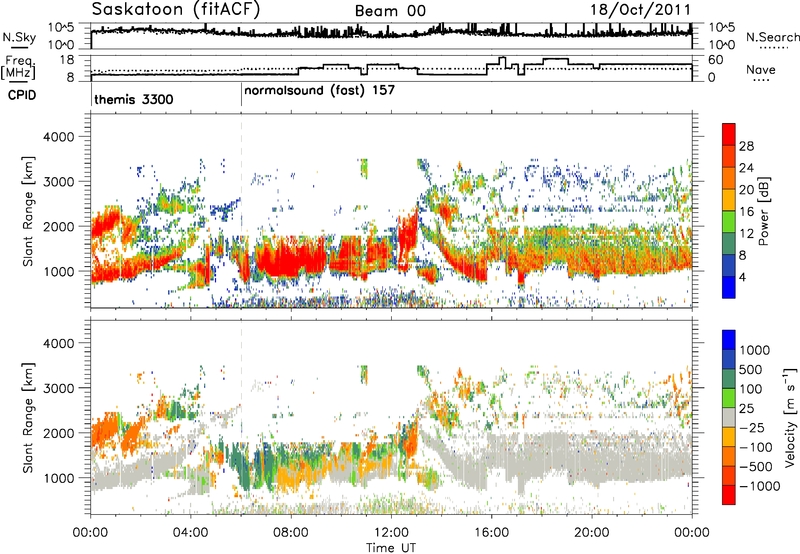
Task: Select the red bottom segment of the Velocity color bar
Action: 729,495
